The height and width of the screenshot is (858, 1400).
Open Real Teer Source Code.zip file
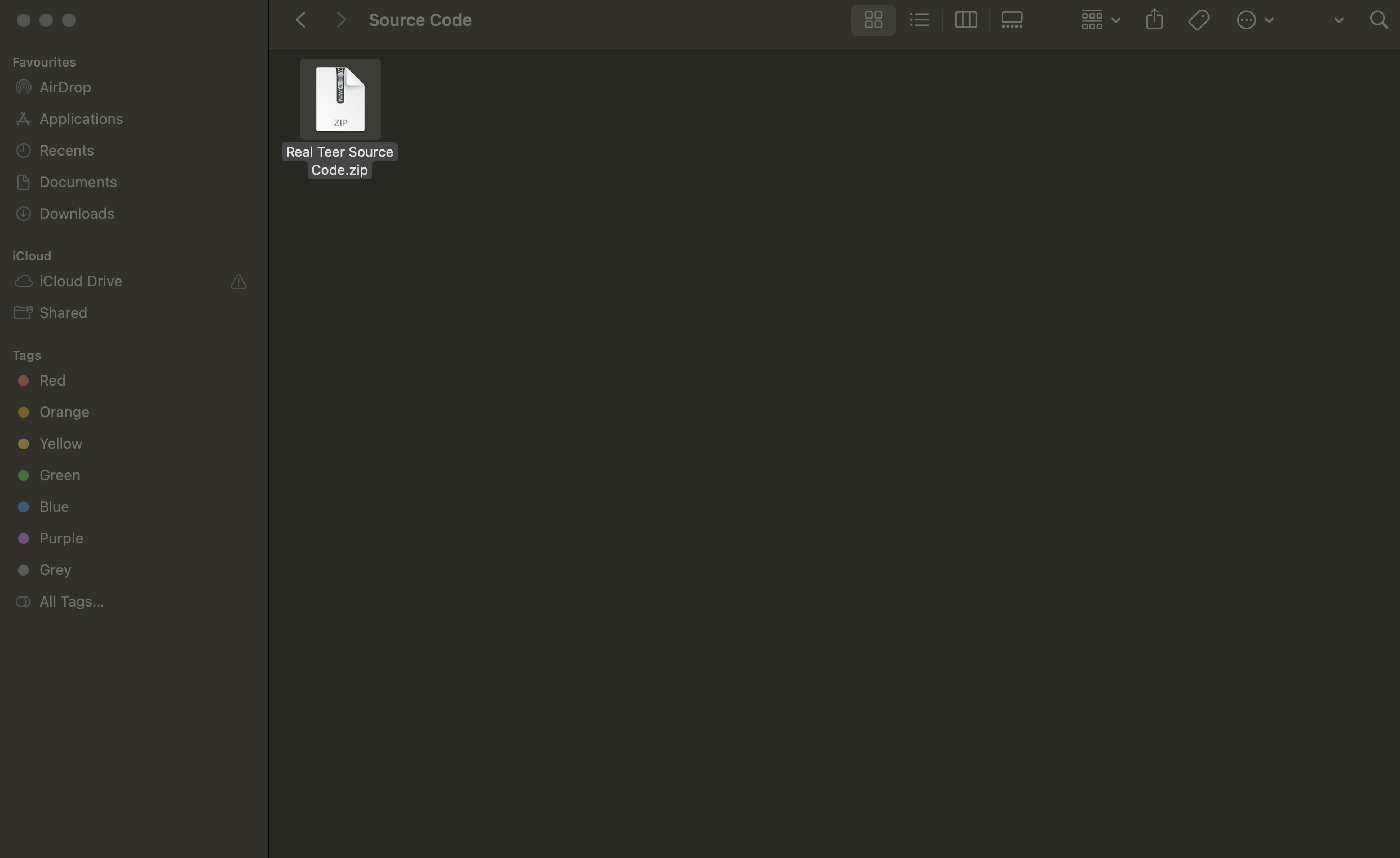(x=340, y=98)
